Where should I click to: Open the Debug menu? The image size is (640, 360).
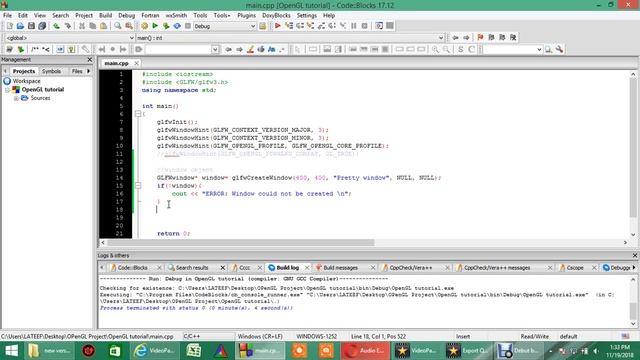coord(127,15)
